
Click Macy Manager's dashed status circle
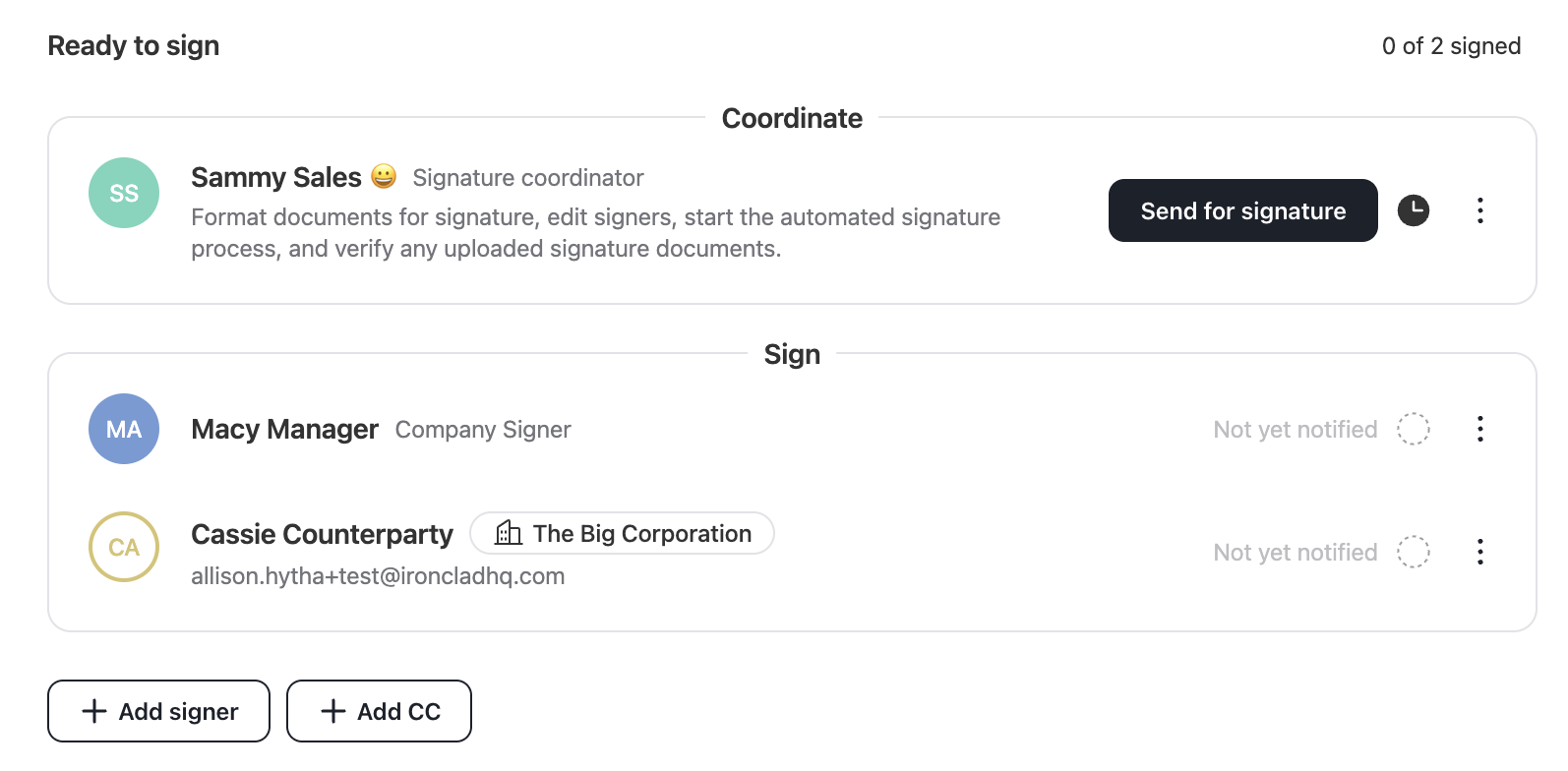[x=1414, y=429]
